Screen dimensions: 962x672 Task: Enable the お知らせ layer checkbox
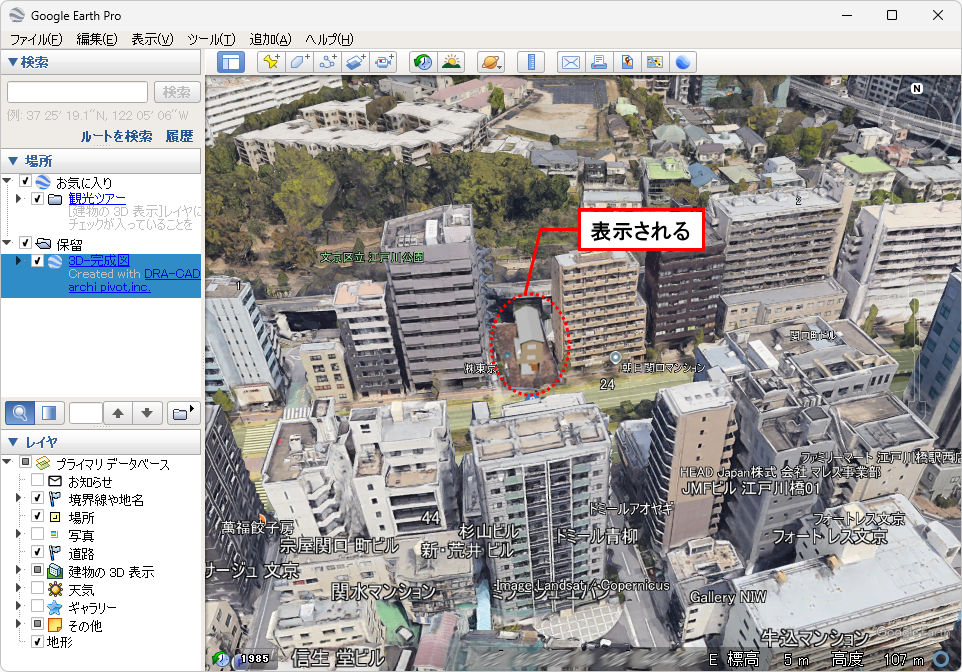tap(37, 480)
